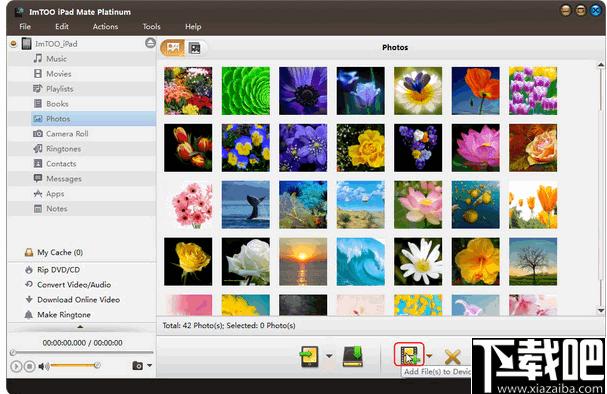Click the iPad device icon

coord(26,44)
